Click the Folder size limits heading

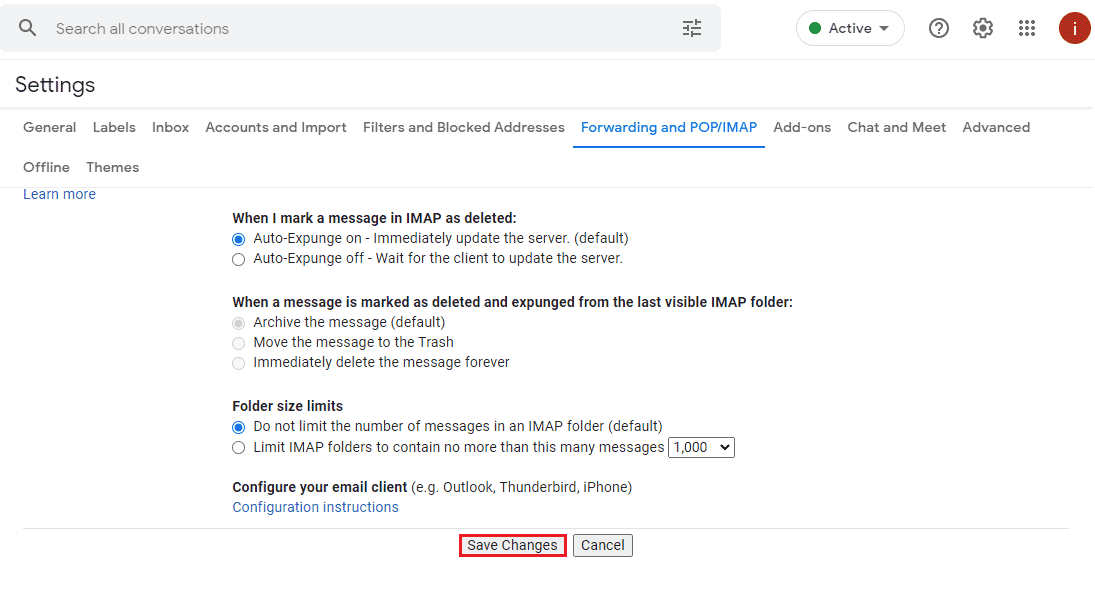(288, 406)
